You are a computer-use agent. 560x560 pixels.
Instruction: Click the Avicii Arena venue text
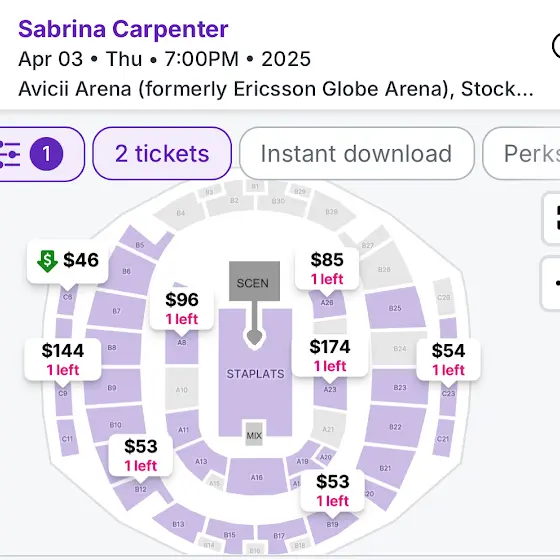[276, 89]
